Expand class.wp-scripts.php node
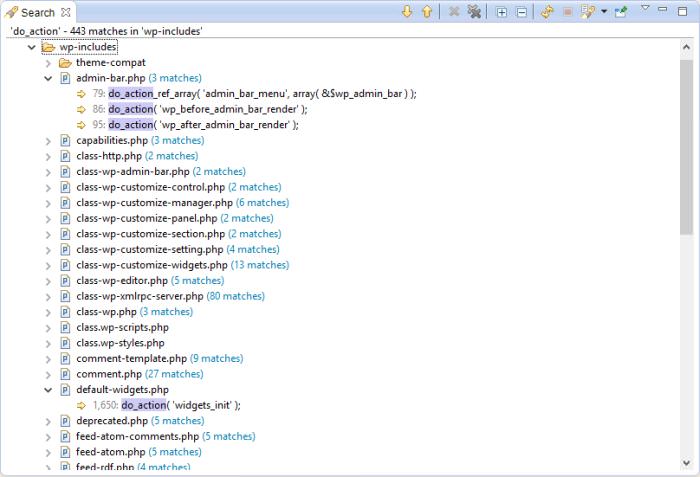The height and width of the screenshot is (477, 700). (48, 328)
